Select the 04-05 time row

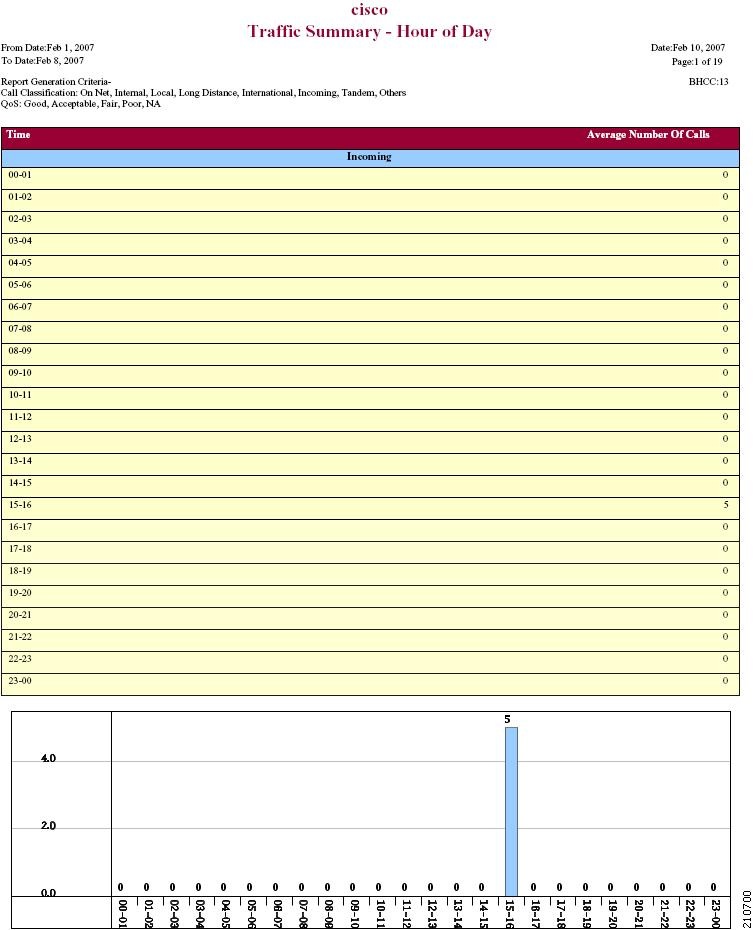point(370,266)
